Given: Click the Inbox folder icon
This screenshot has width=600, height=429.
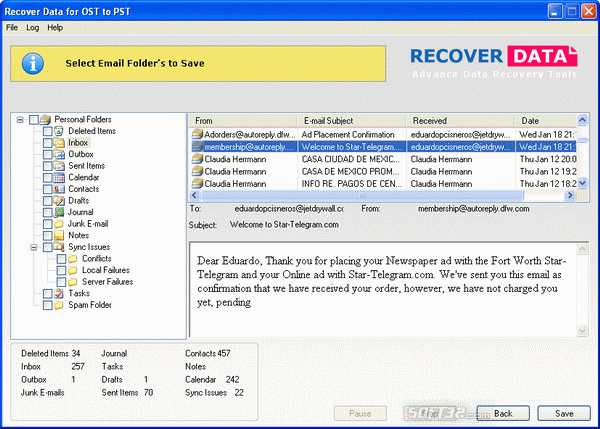Looking at the screenshot, I should (x=59, y=143).
